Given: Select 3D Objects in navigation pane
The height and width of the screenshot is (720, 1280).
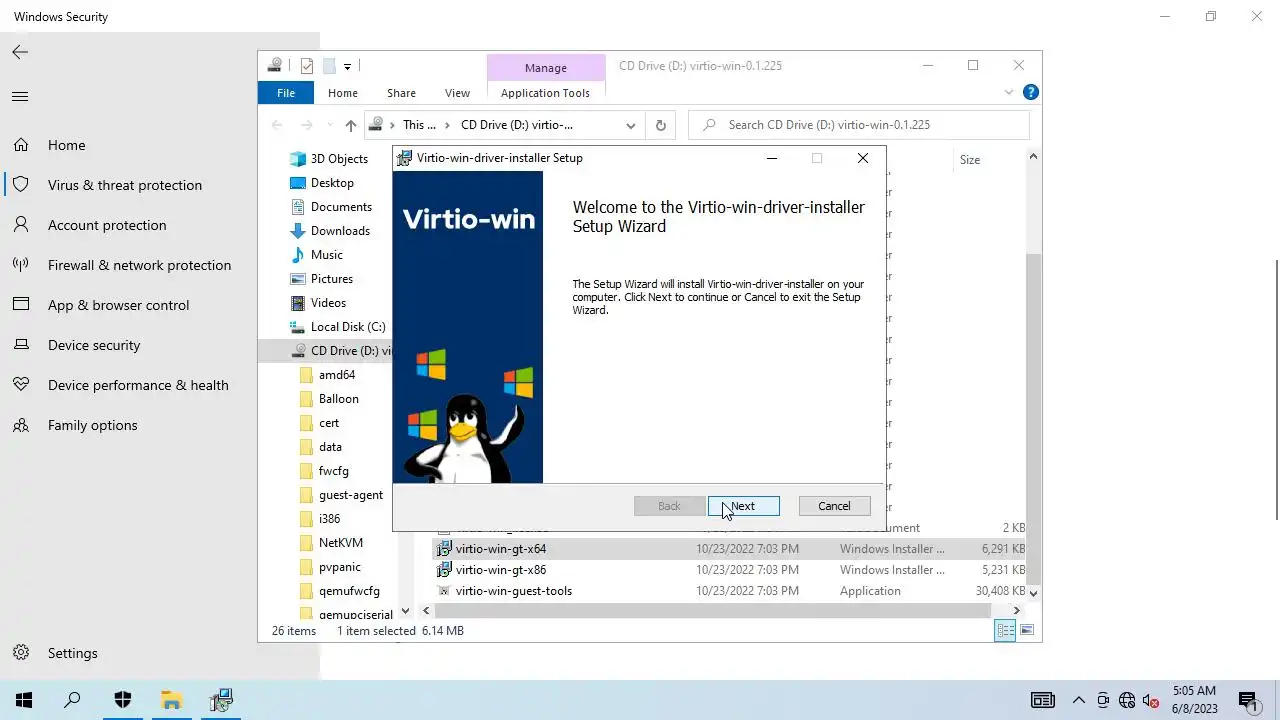Looking at the screenshot, I should pyautogui.click(x=339, y=159).
